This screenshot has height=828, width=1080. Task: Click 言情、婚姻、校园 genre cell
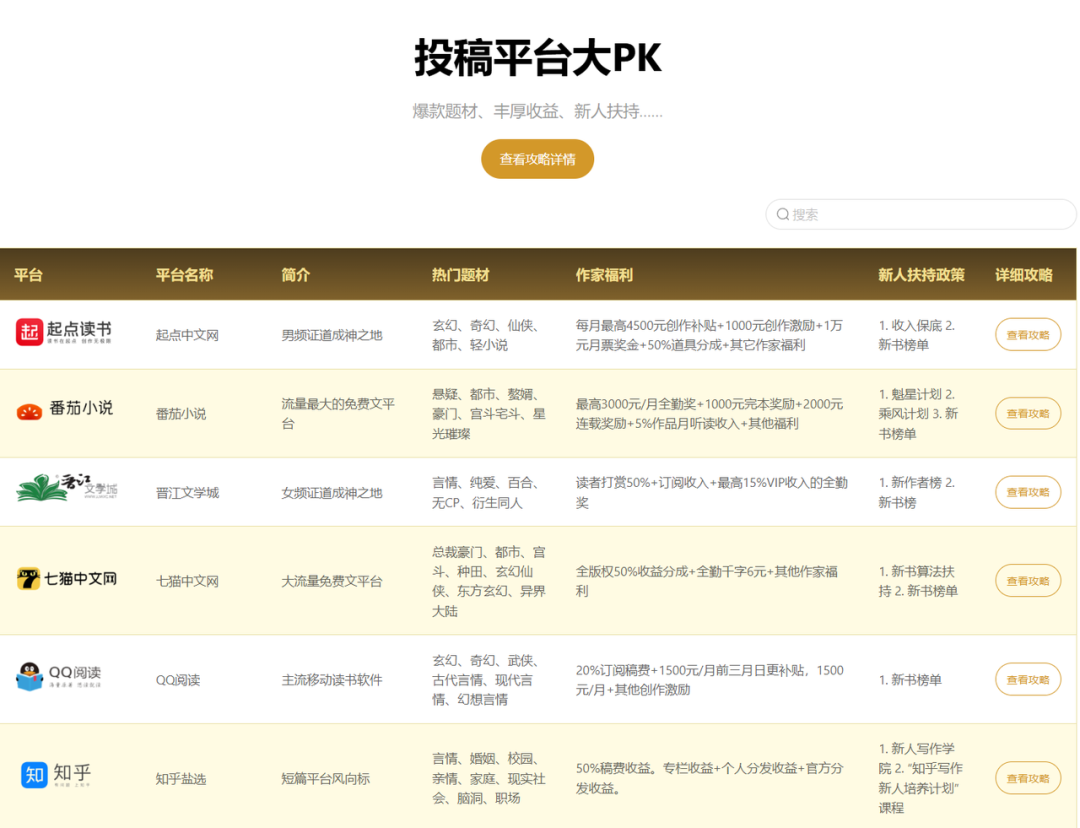click(x=489, y=778)
